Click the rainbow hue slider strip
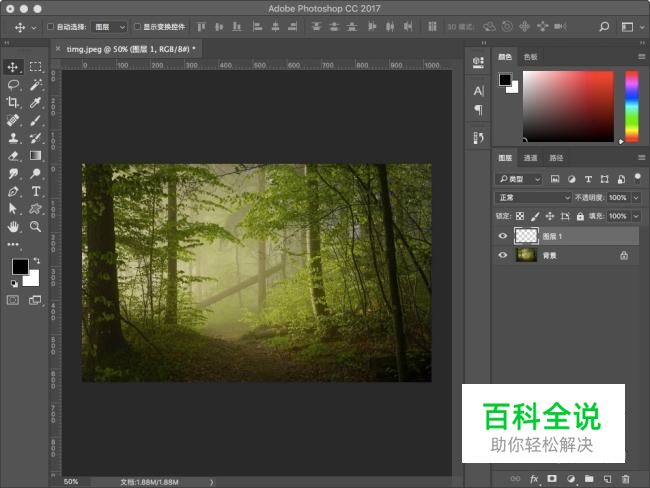This screenshot has height=488, width=650. click(631, 106)
